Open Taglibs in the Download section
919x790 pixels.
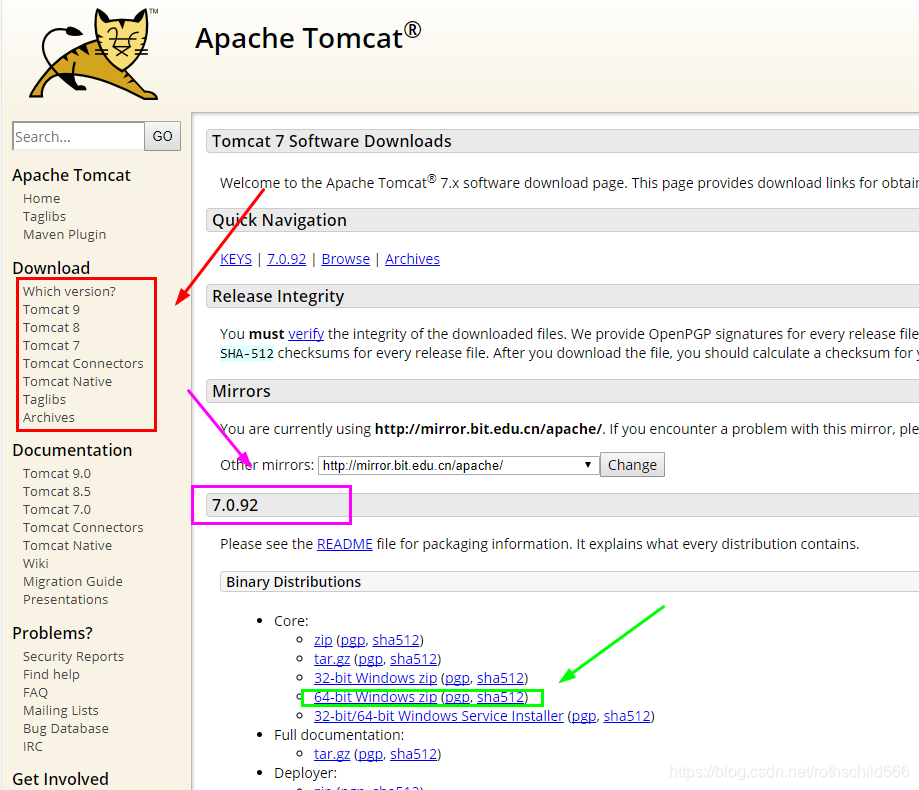pyautogui.click(x=45, y=400)
